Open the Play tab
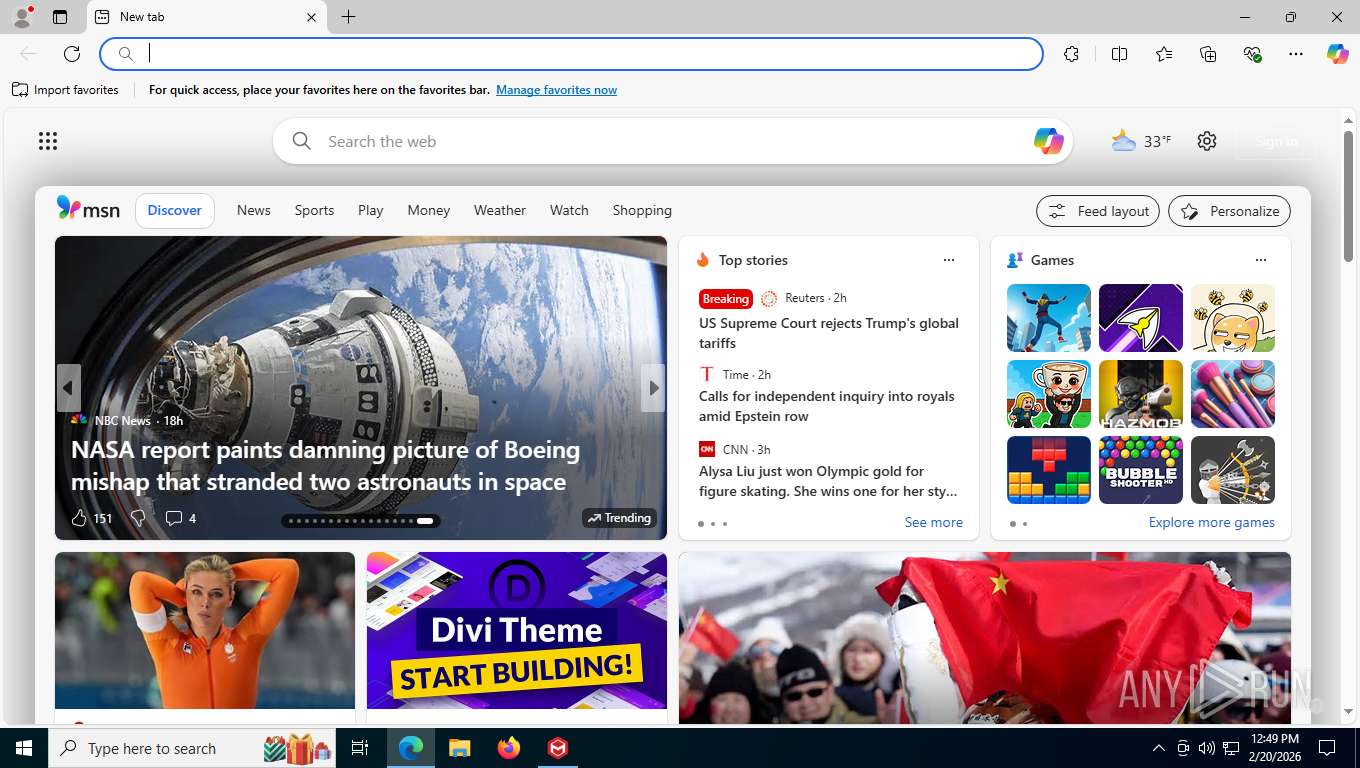This screenshot has width=1360, height=768. 371,210
